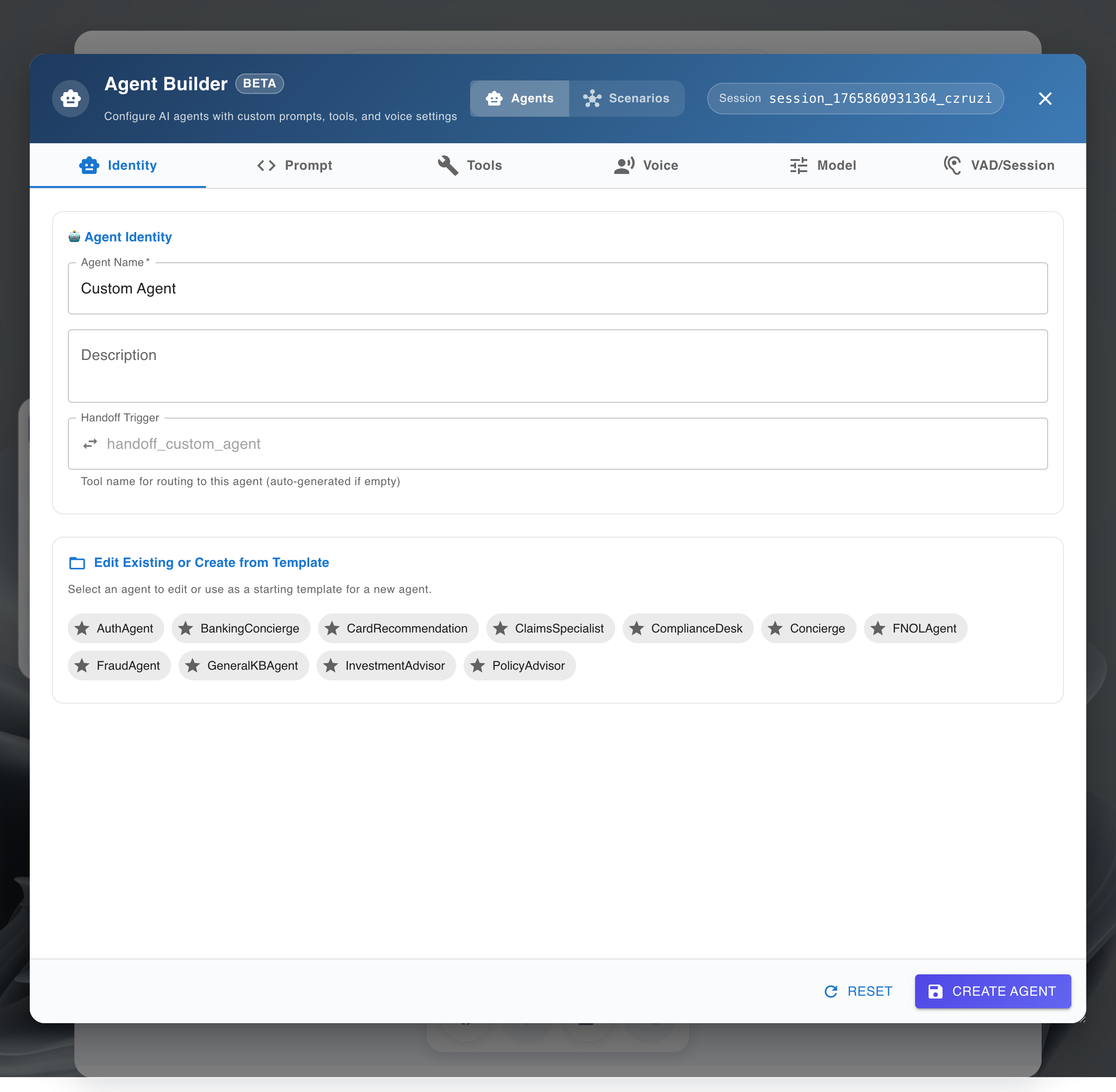This screenshot has height=1092, width=1116.
Task: Click the robot icon beside Agent Builder title
Action: coord(70,98)
